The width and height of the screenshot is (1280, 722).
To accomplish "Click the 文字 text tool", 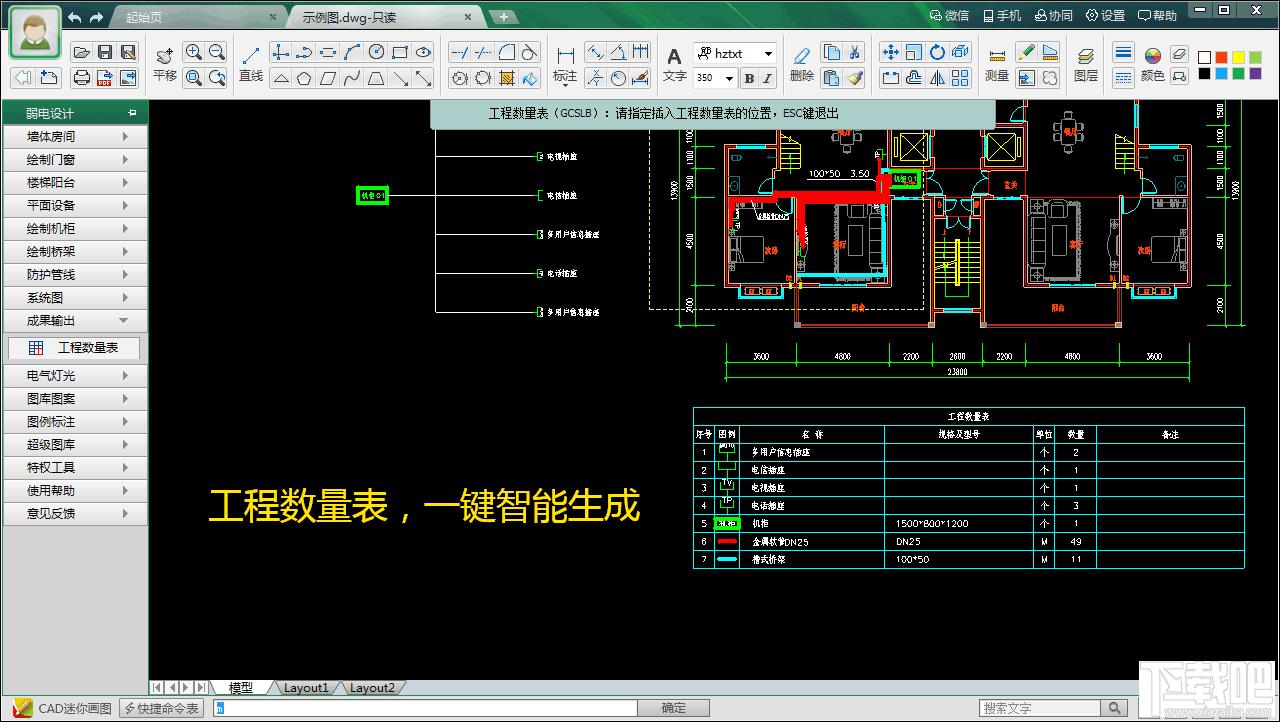I will [675, 64].
